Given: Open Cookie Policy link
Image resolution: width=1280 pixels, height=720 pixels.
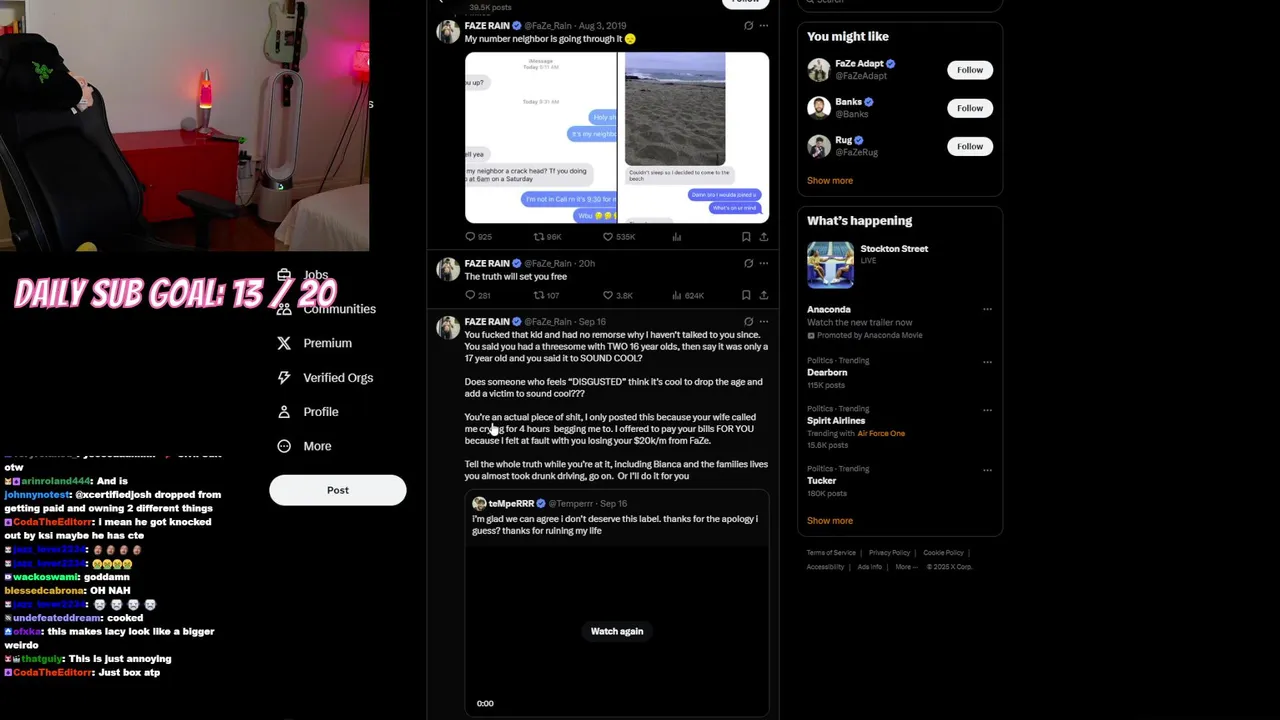Looking at the screenshot, I should pyautogui.click(x=943, y=553).
